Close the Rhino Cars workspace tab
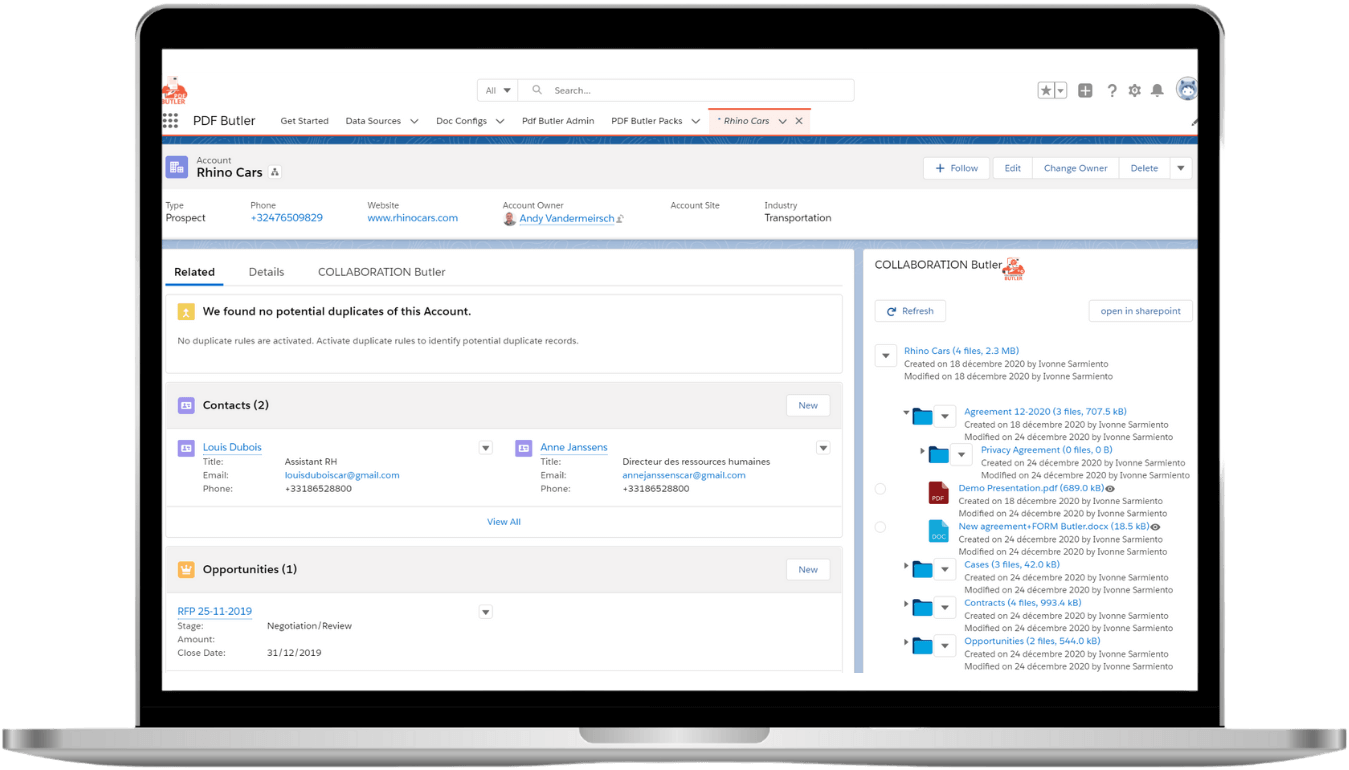The height and width of the screenshot is (770, 1349). click(x=799, y=121)
